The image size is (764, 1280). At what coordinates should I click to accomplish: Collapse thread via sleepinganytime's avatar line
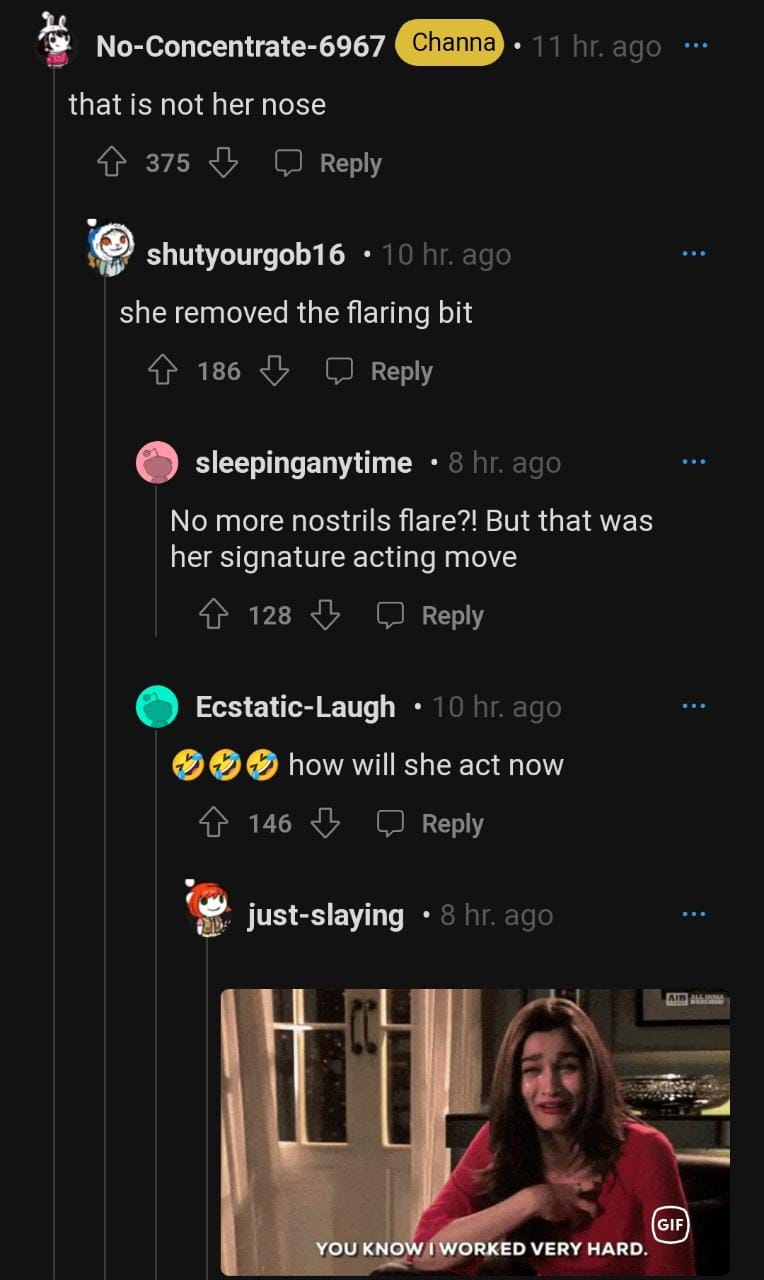click(x=156, y=560)
